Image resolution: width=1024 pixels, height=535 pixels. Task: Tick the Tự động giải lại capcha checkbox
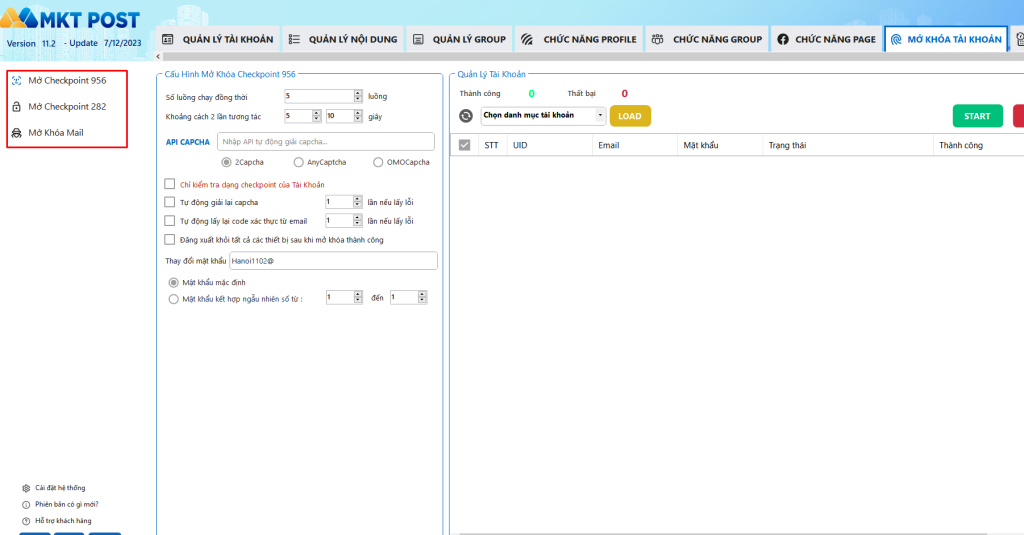pos(170,202)
